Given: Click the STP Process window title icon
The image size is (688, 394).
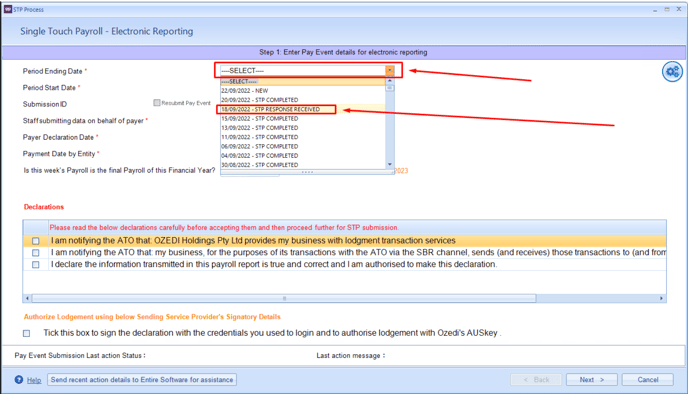Looking at the screenshot, I should click(8, 9).
